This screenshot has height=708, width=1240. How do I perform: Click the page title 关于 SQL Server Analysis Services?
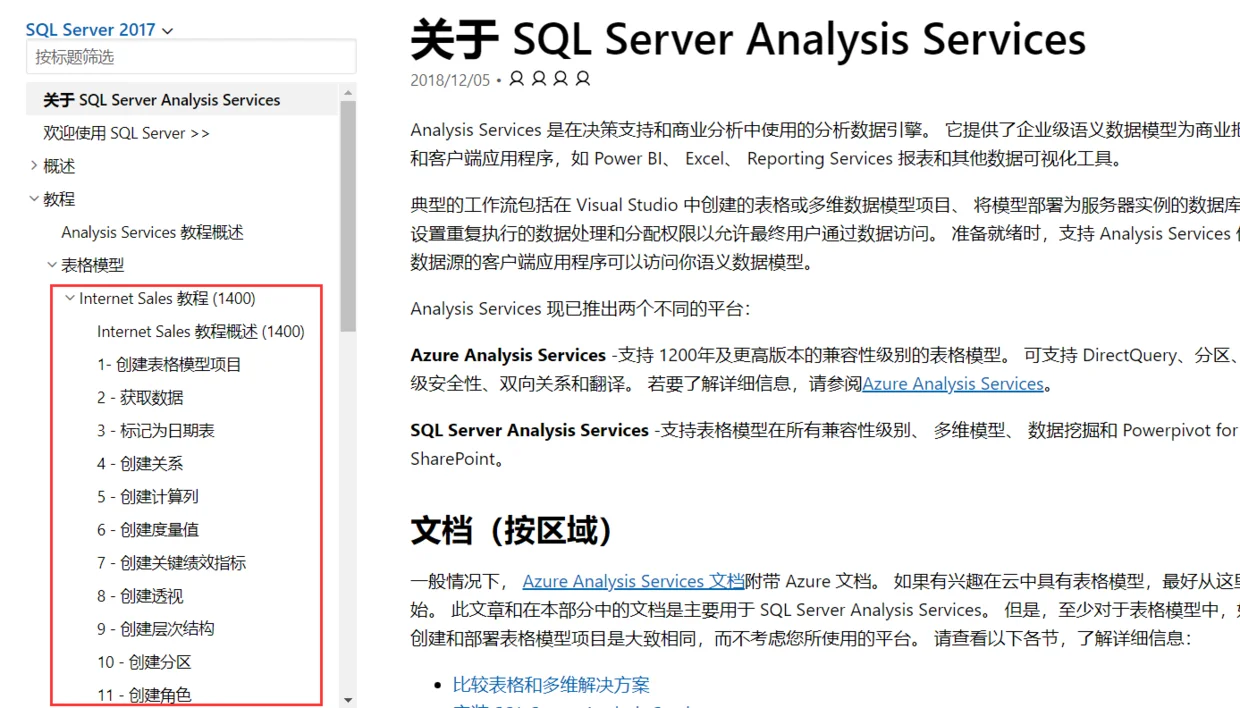(748, 40)
